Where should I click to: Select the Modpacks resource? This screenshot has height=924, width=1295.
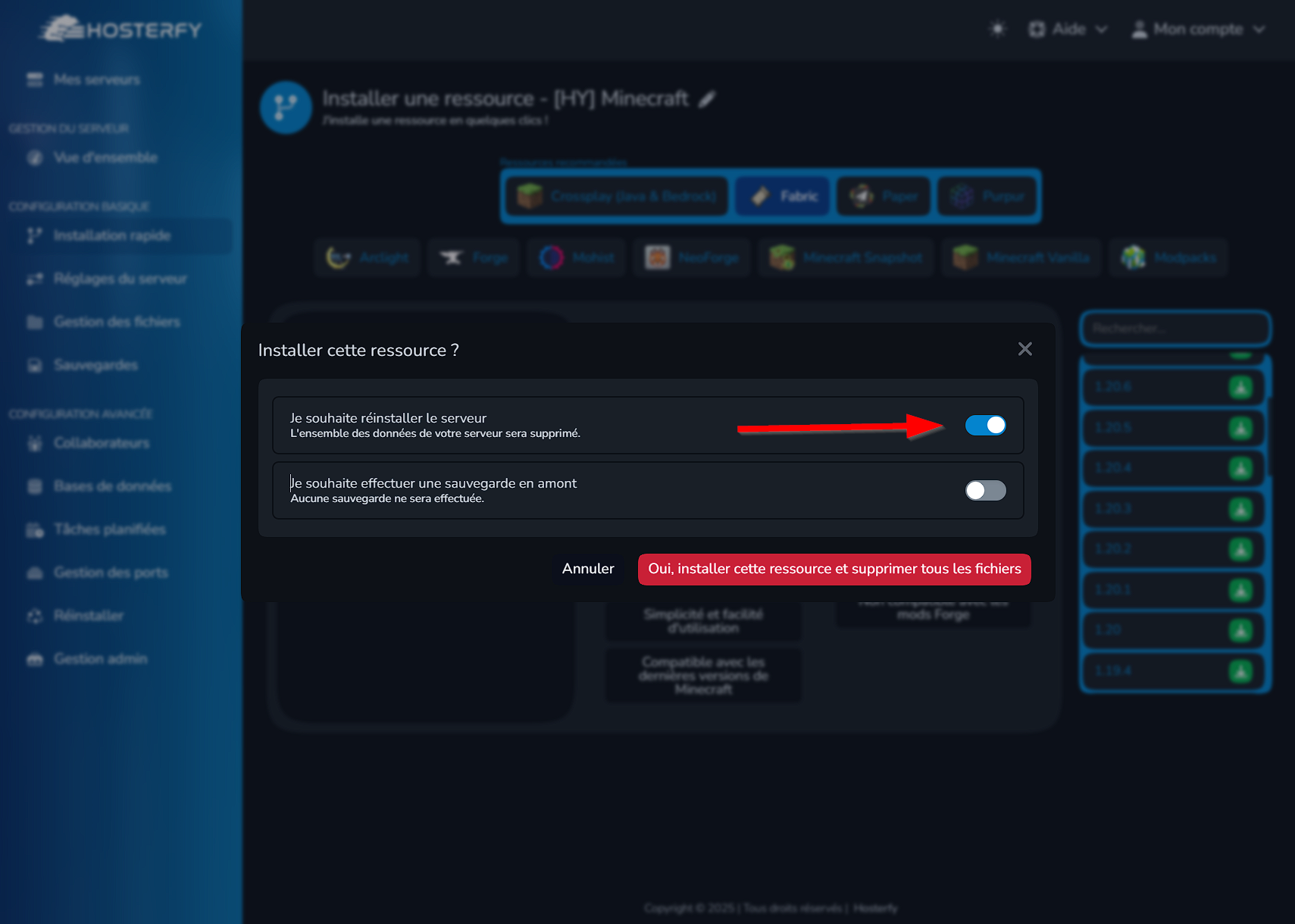tap(1168, 258)
